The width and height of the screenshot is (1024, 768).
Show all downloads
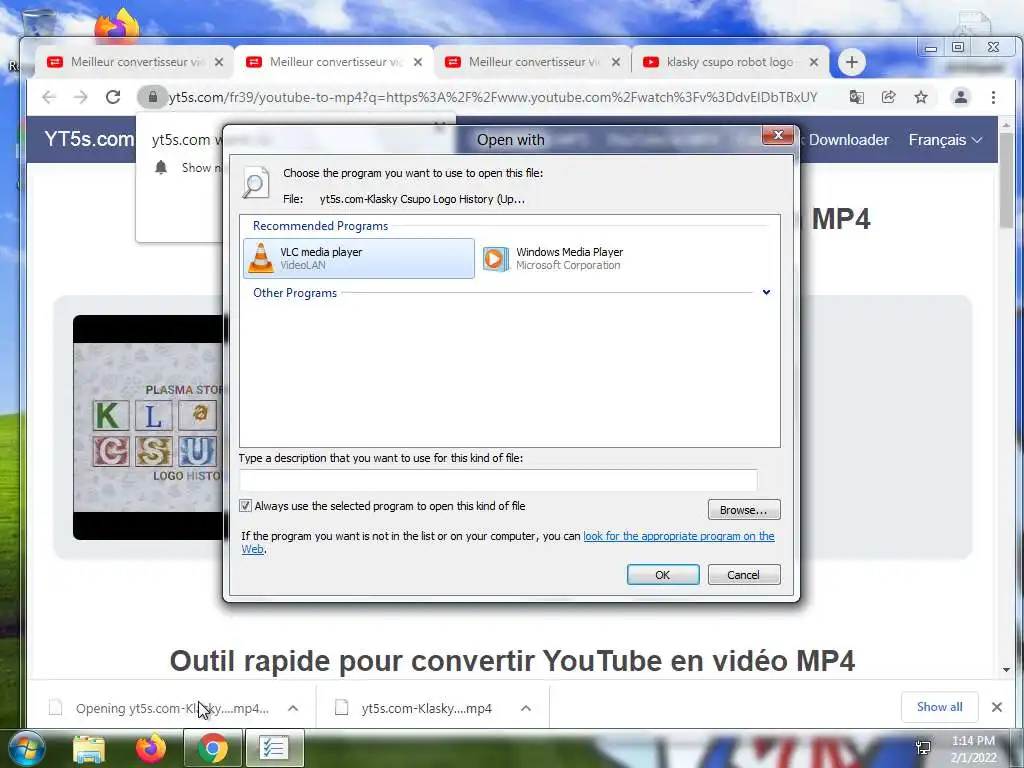pyautogui.click(x=939, y=707)
